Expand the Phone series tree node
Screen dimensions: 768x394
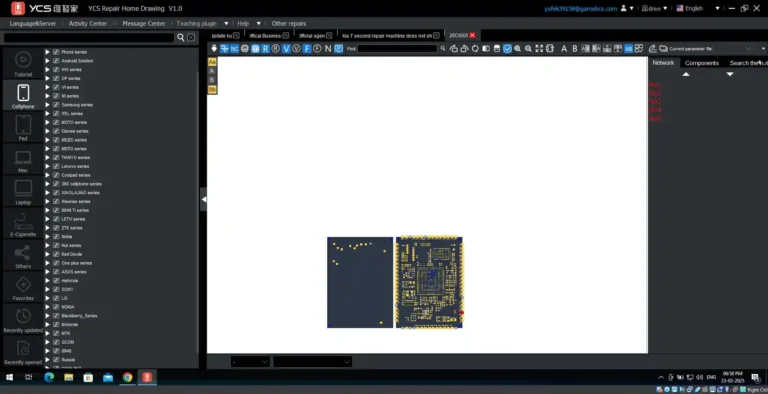48,52
